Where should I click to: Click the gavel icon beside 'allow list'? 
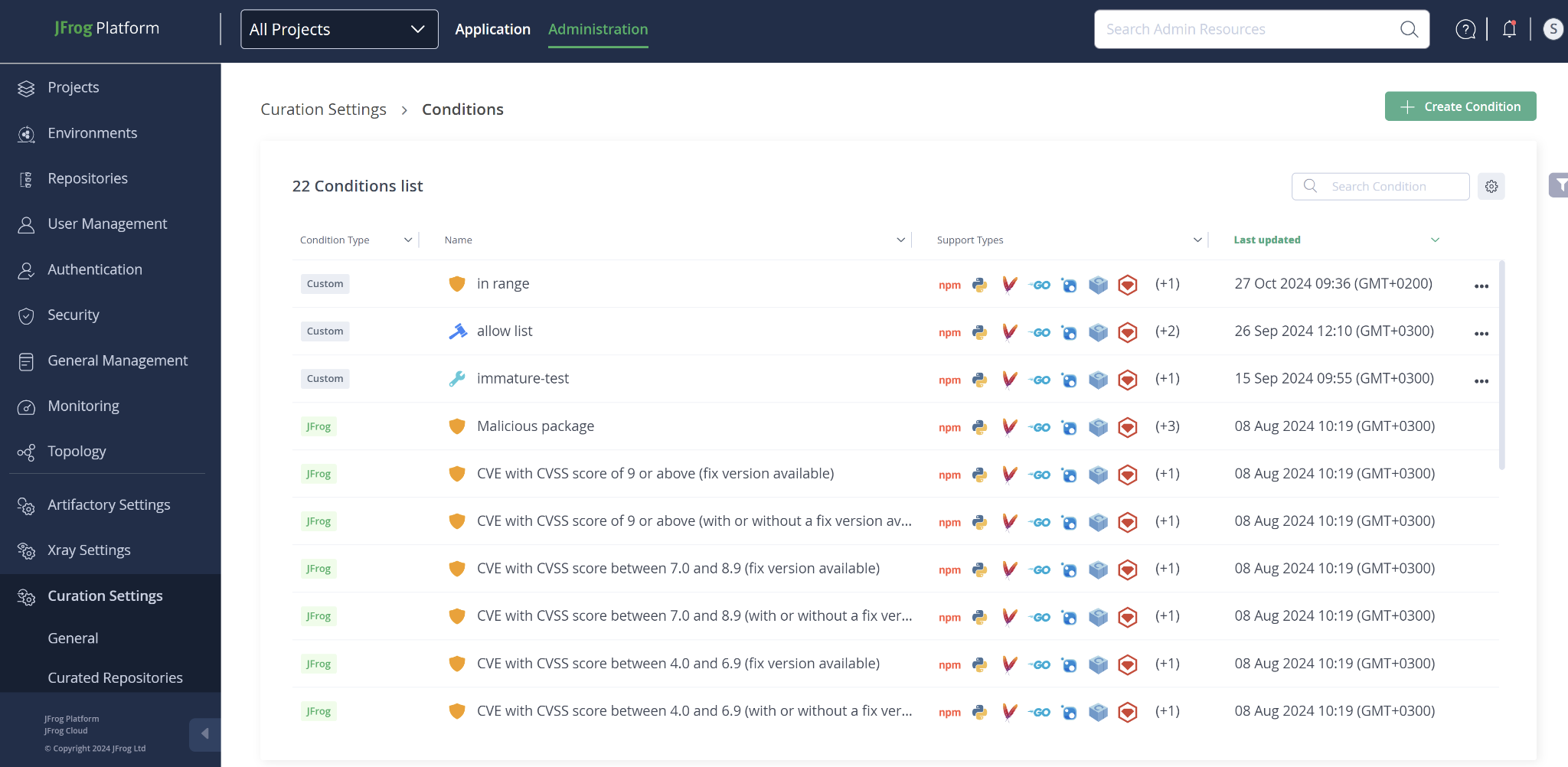tap(457, 331)
